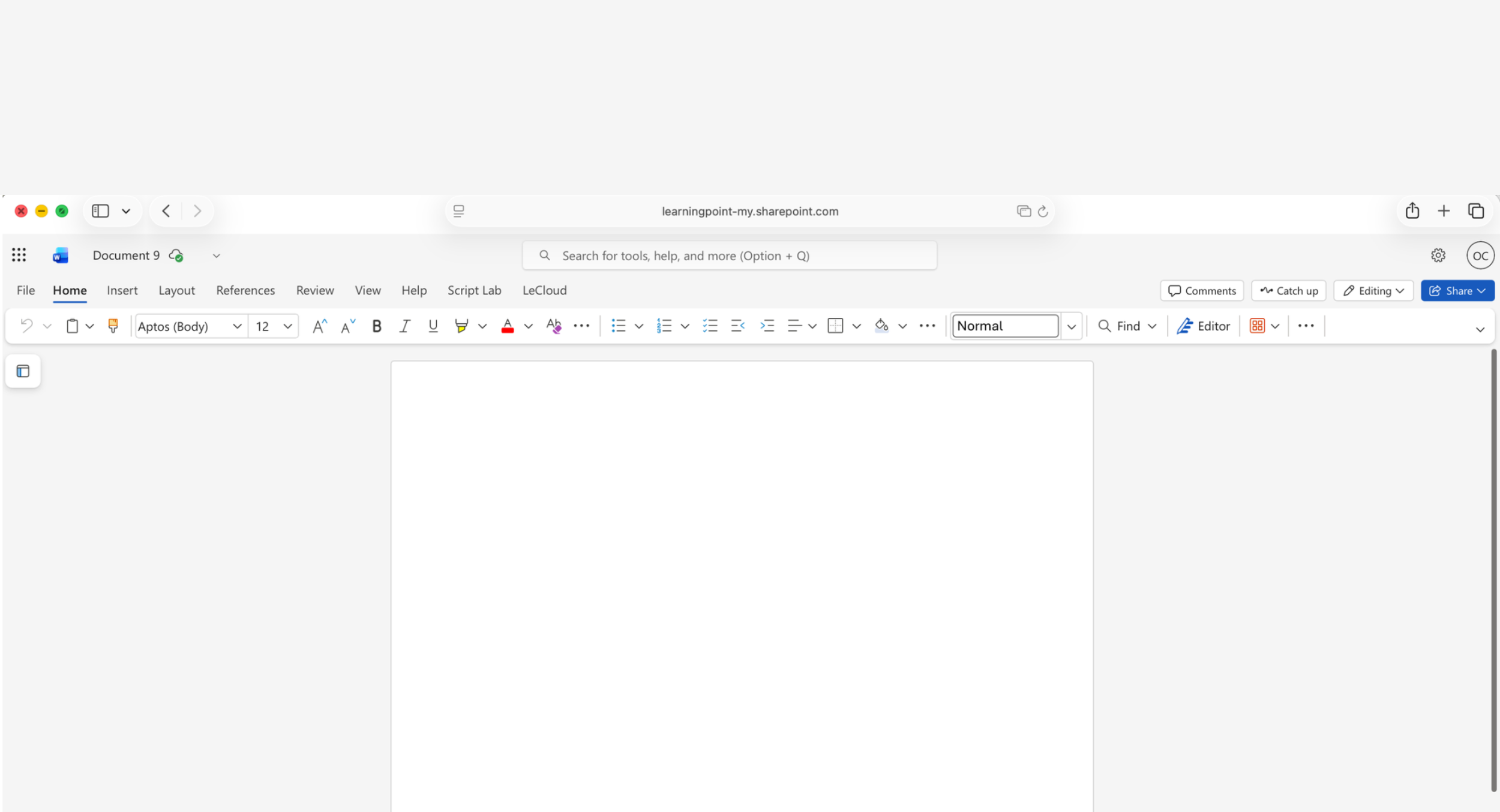Expand the font size 12 dropdown
Screen dimensions: 1500x812
click(288, 326)
